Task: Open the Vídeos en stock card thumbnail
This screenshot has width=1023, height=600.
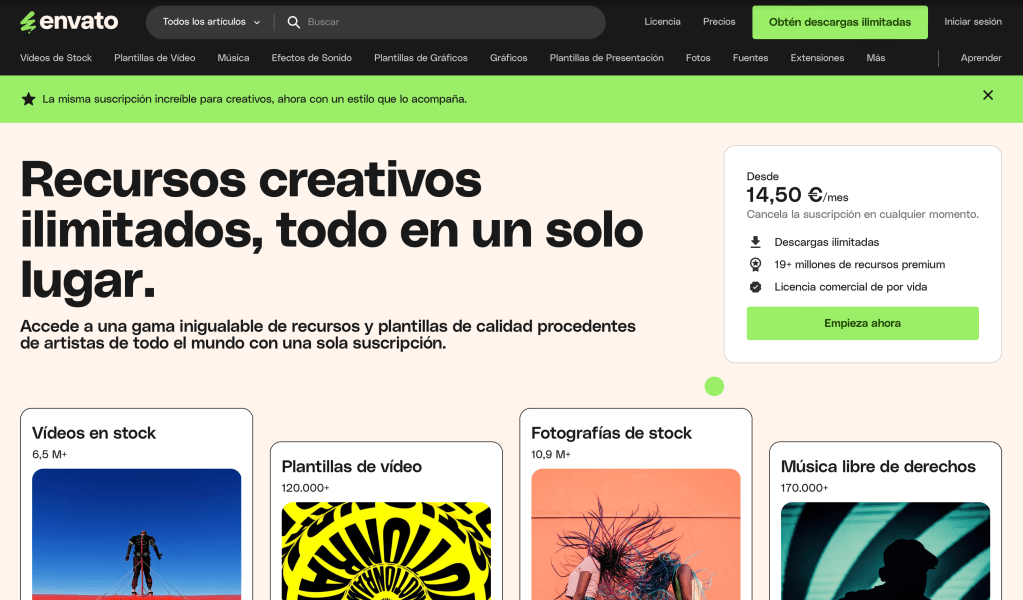Action: point(137,533)
